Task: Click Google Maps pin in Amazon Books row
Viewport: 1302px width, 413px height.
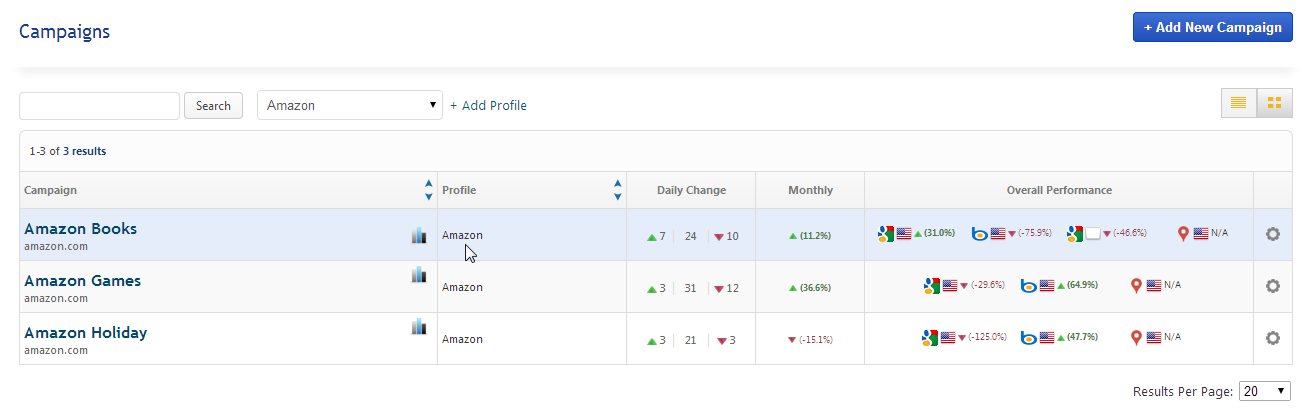Action: (x=1184, y=234)
